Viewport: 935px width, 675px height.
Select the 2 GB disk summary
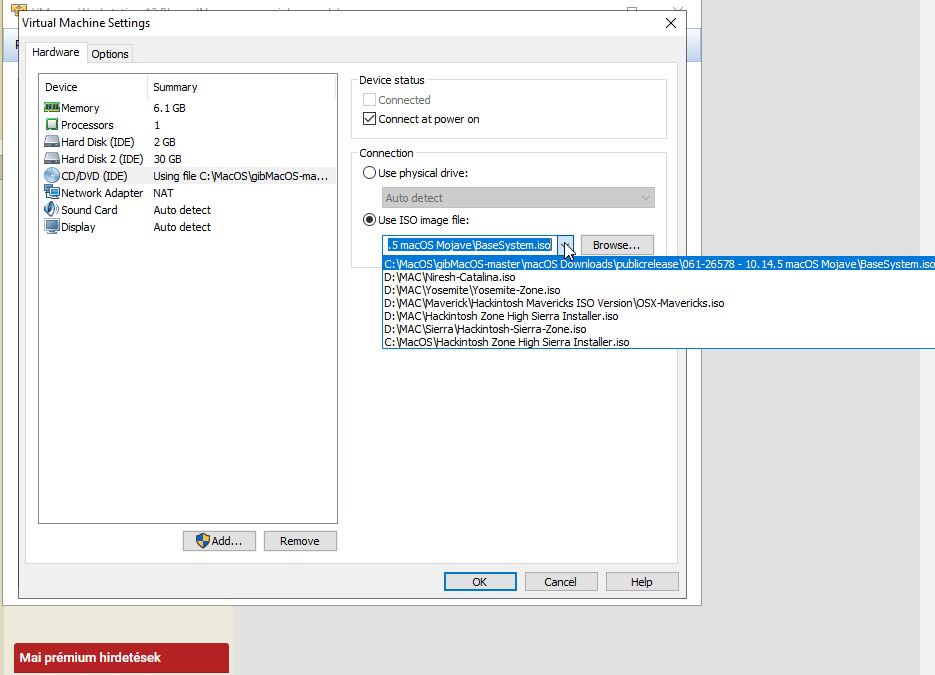point(165,142)
